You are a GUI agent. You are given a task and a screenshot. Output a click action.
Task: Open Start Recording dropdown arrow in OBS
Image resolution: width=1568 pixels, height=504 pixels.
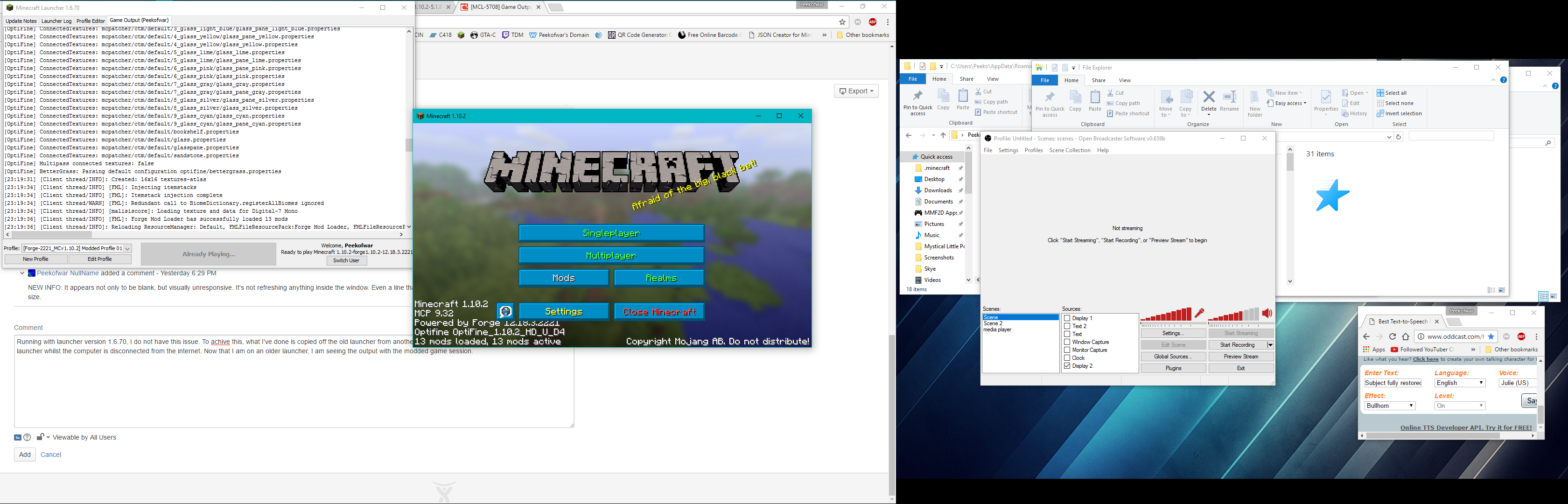tap(1270, 345)
